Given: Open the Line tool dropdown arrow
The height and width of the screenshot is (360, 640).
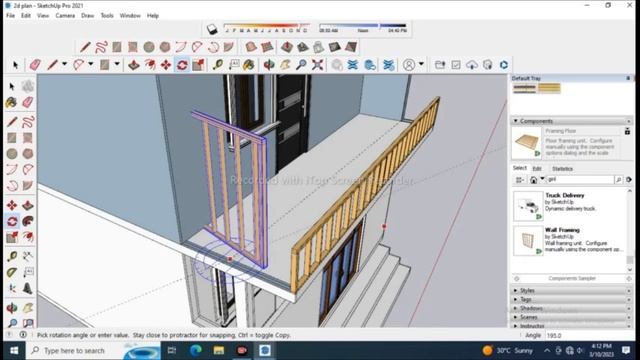Looking at the screenshot, I should [64, 64].
